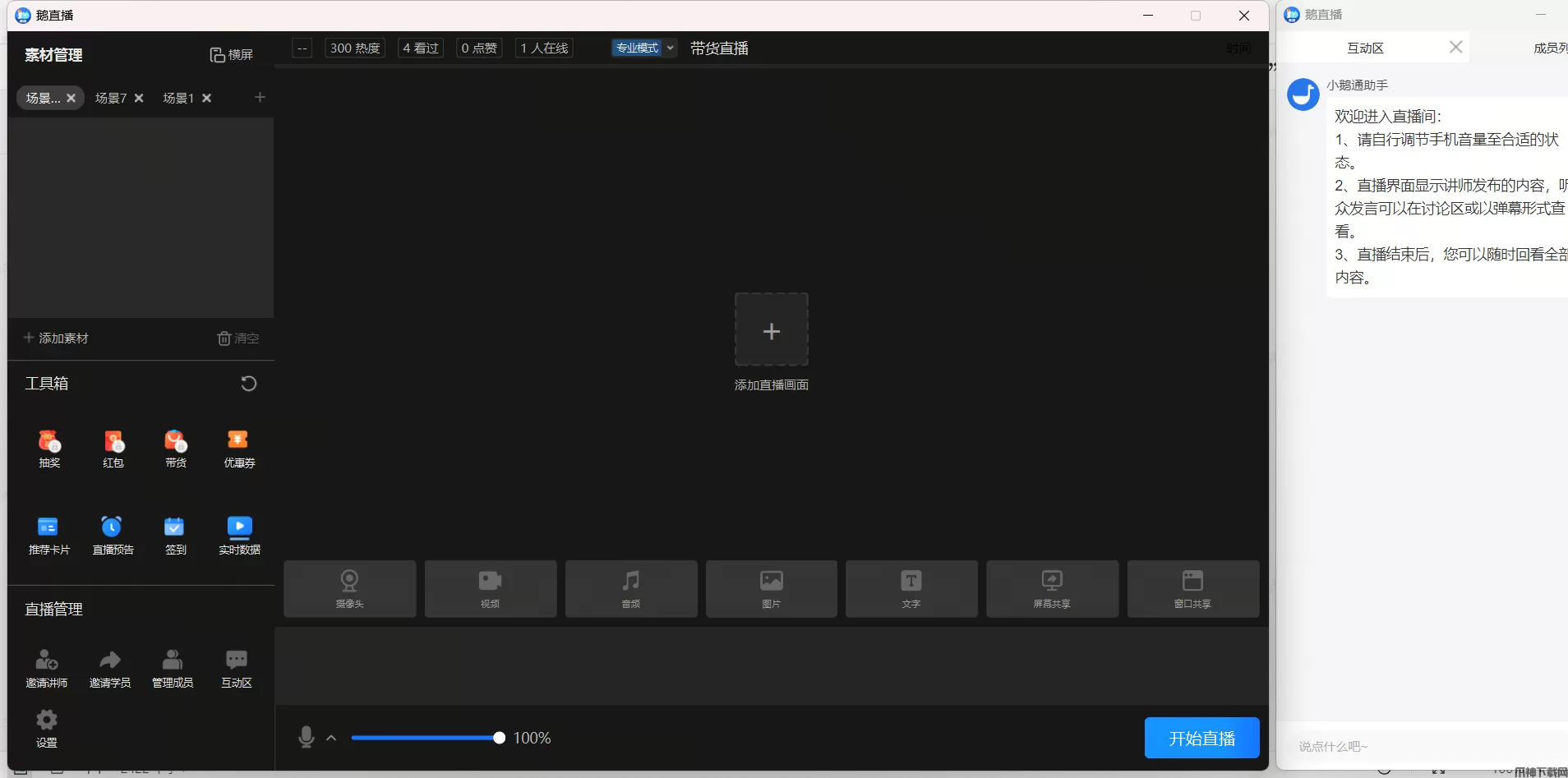Select the 优惠券 coupon tool
Image resolution: width=1568 pixels, height=778 pixels.
(x=239, y=449)
